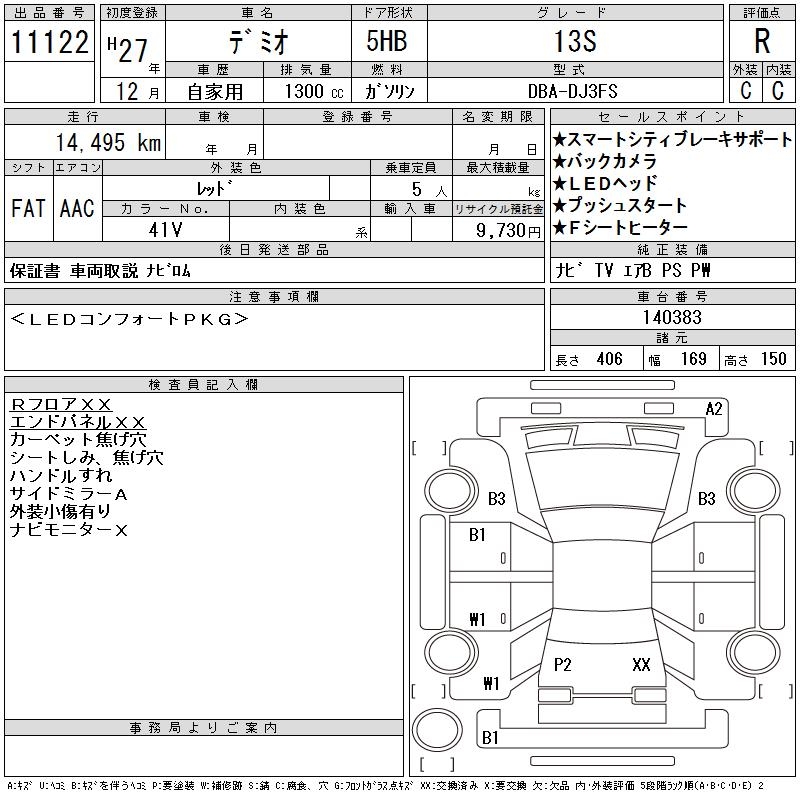Click the B3 mark on the right front fender
This screenshot has height=800, width=800.
707,498
